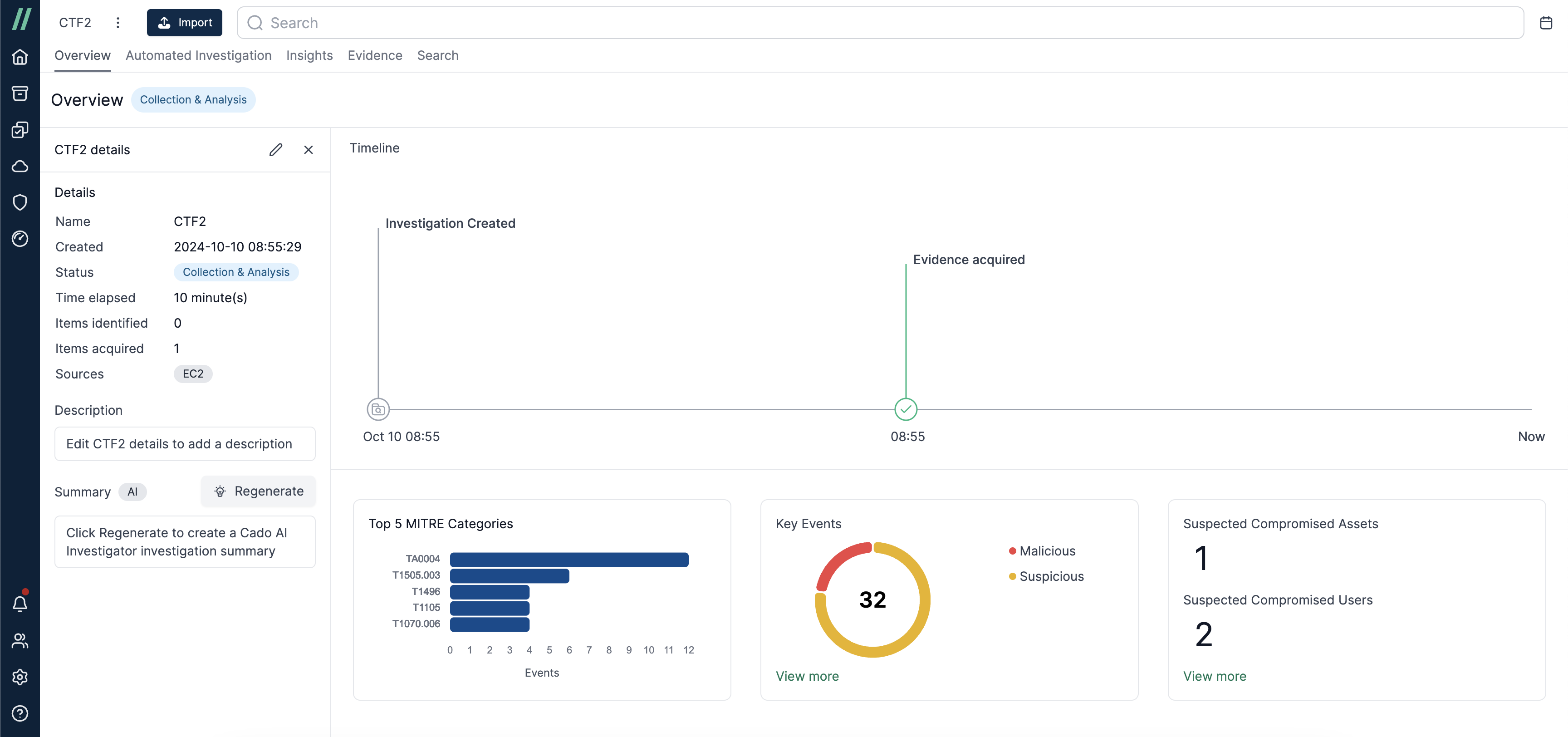
Task: Click the TA0004 bar in MITRE chart
Action: click(x=569, y=559)
